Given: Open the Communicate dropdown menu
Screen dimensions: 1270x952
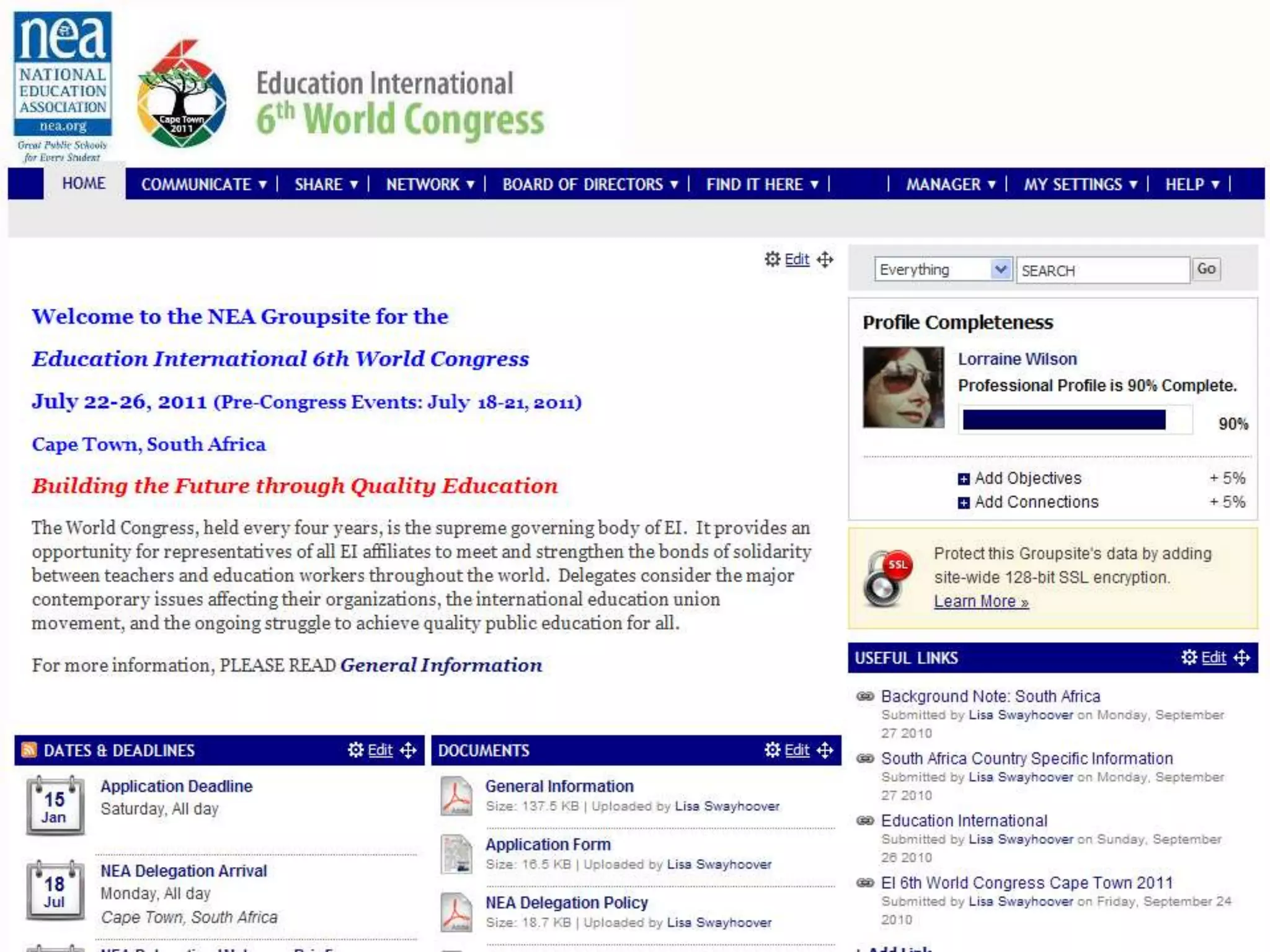Looking at the screenshot, I should pyautogui.click(x=203, y=185).
